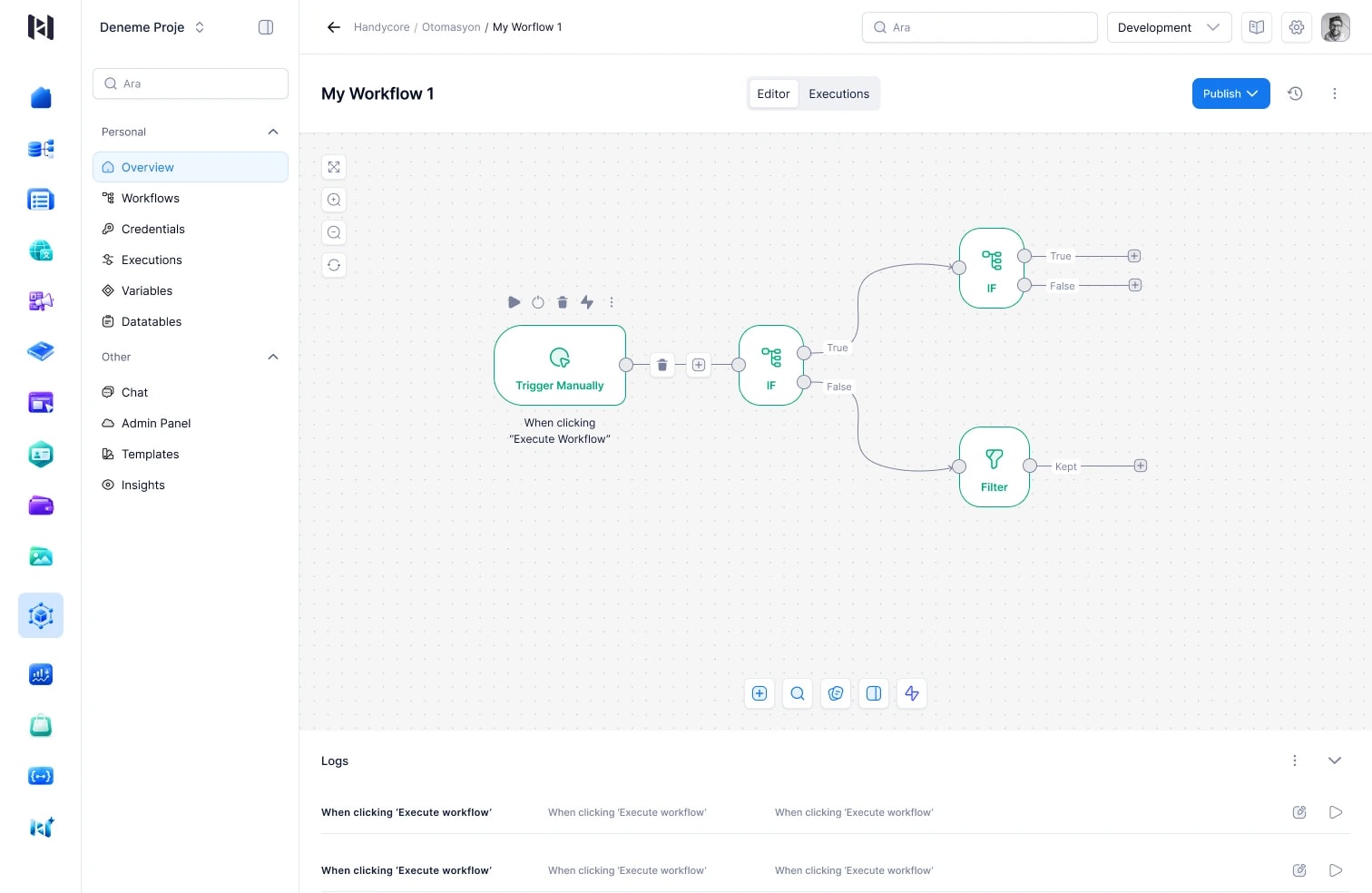
Task: Click the lightning bolt in bottom canvas toolbar
Action: point(912,693)
